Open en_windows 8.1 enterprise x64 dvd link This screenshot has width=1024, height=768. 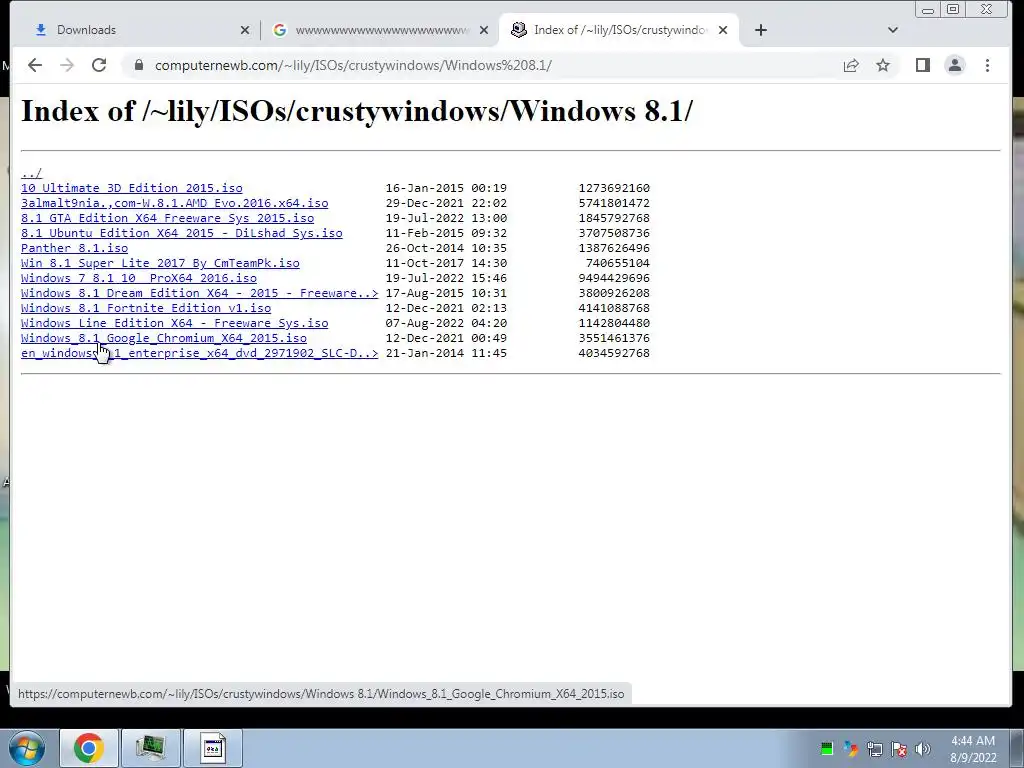pyautogui.click(x=199, y=353)
